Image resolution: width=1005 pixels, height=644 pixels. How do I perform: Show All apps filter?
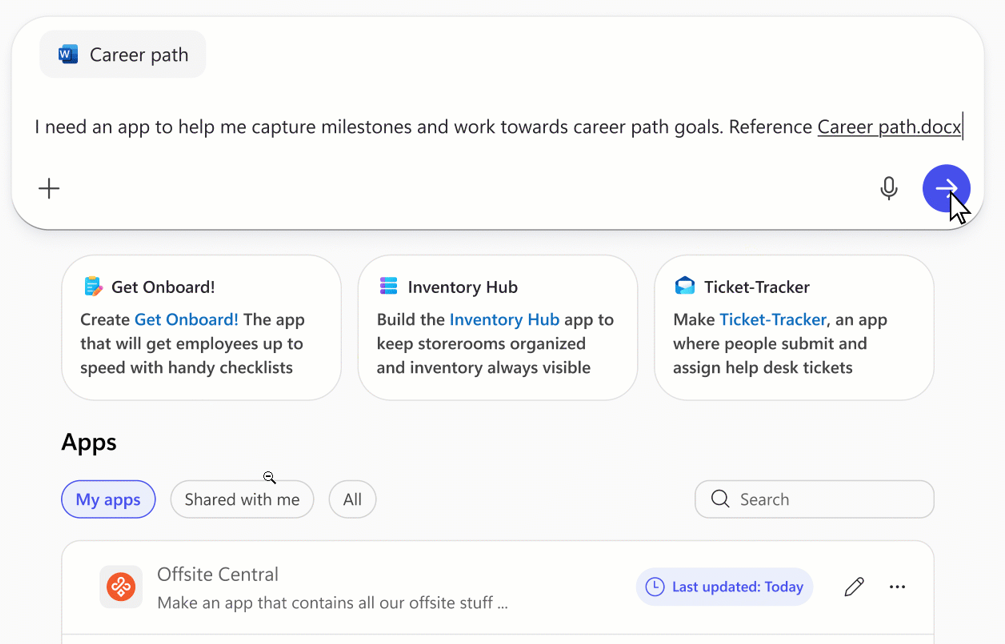352,500
